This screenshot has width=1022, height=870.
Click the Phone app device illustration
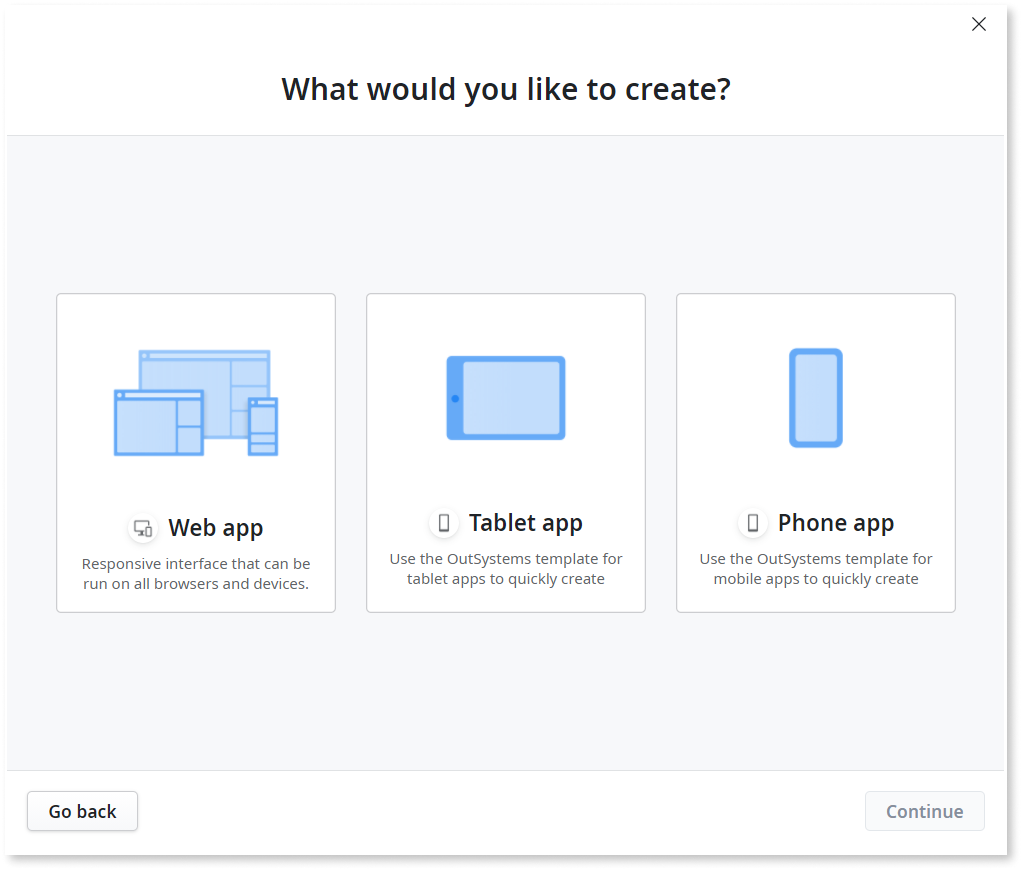[x=815, y=397]
